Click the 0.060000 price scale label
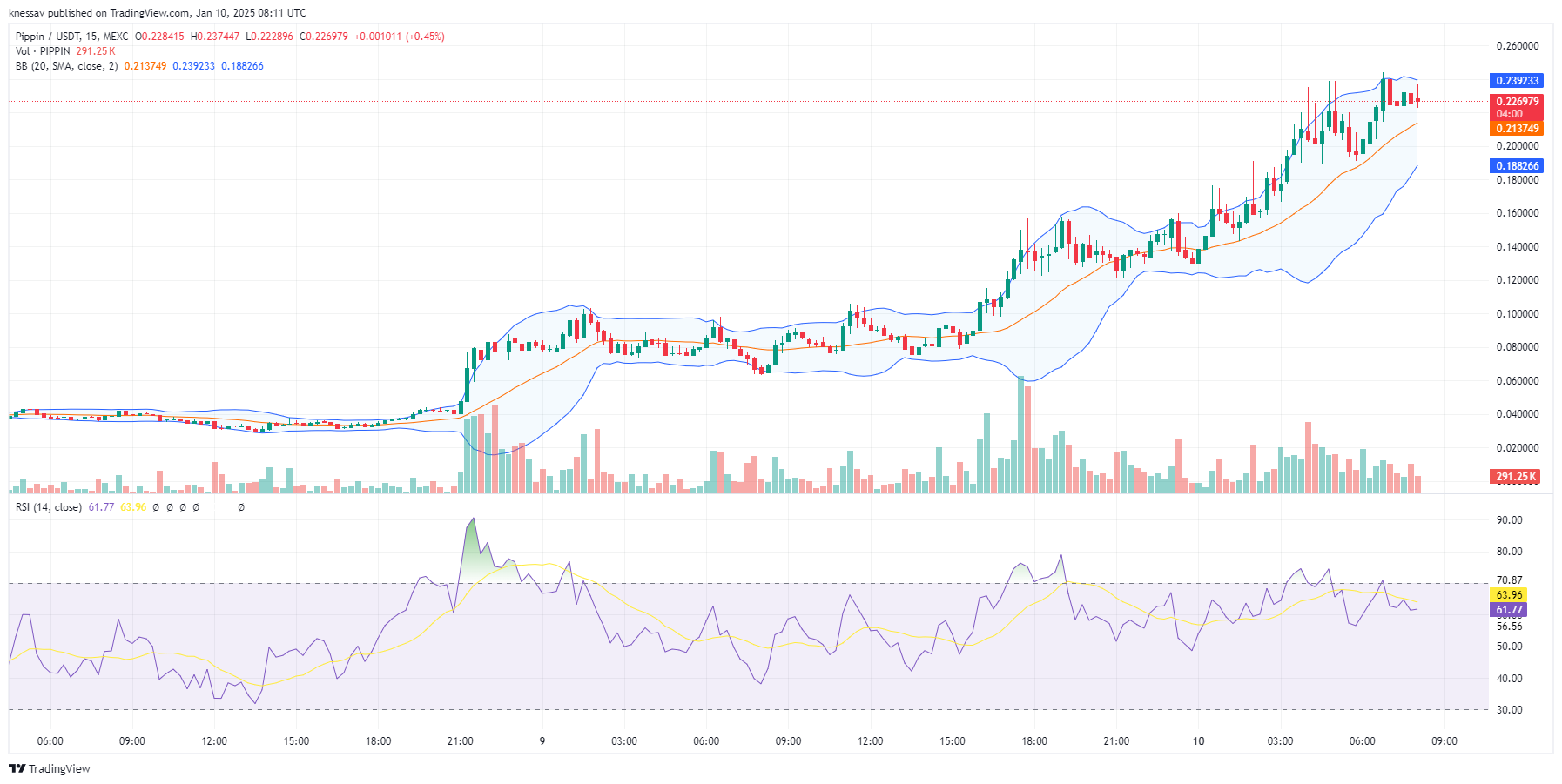 point(1518,381)
